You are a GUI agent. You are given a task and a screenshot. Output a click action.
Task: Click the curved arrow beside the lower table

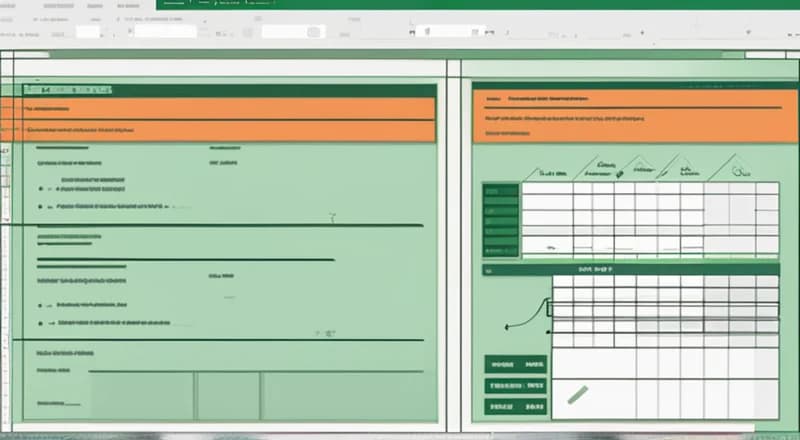click(523, 318)
